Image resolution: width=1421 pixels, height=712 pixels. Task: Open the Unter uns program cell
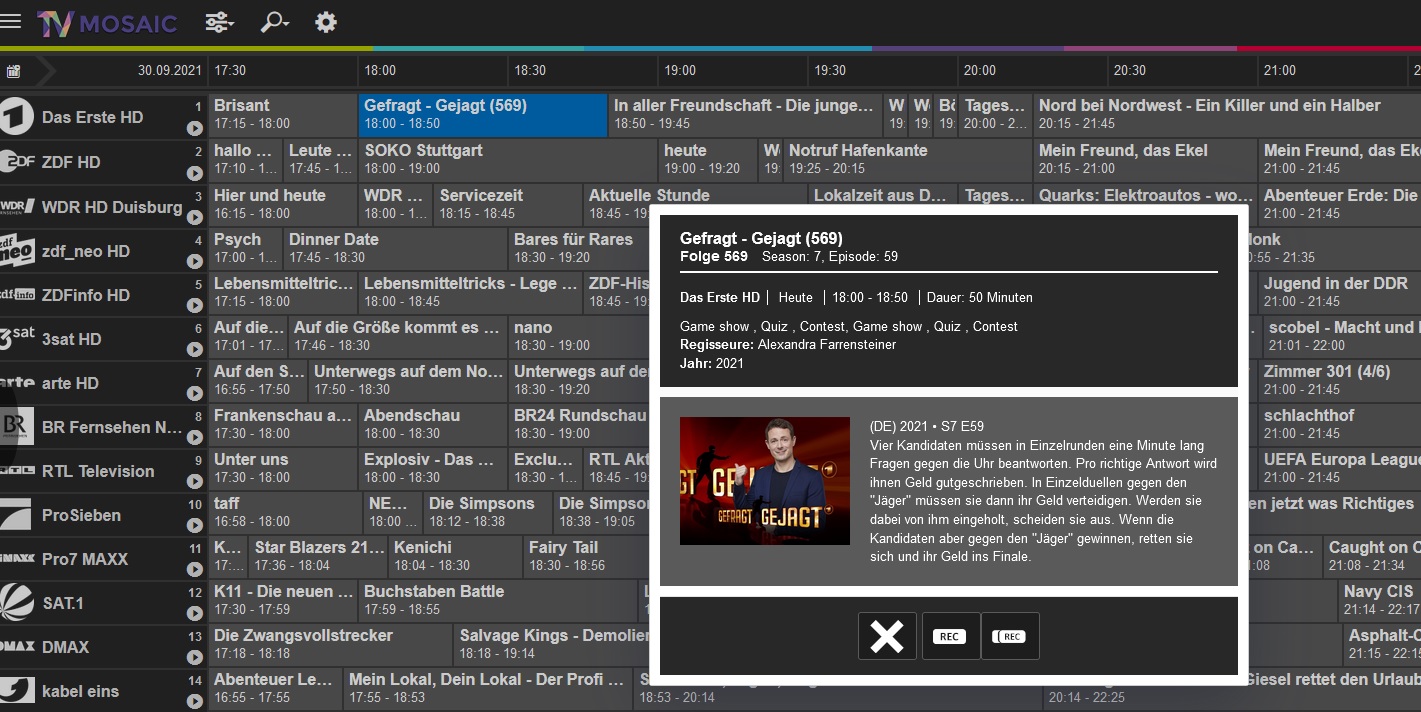coord(283,468)
